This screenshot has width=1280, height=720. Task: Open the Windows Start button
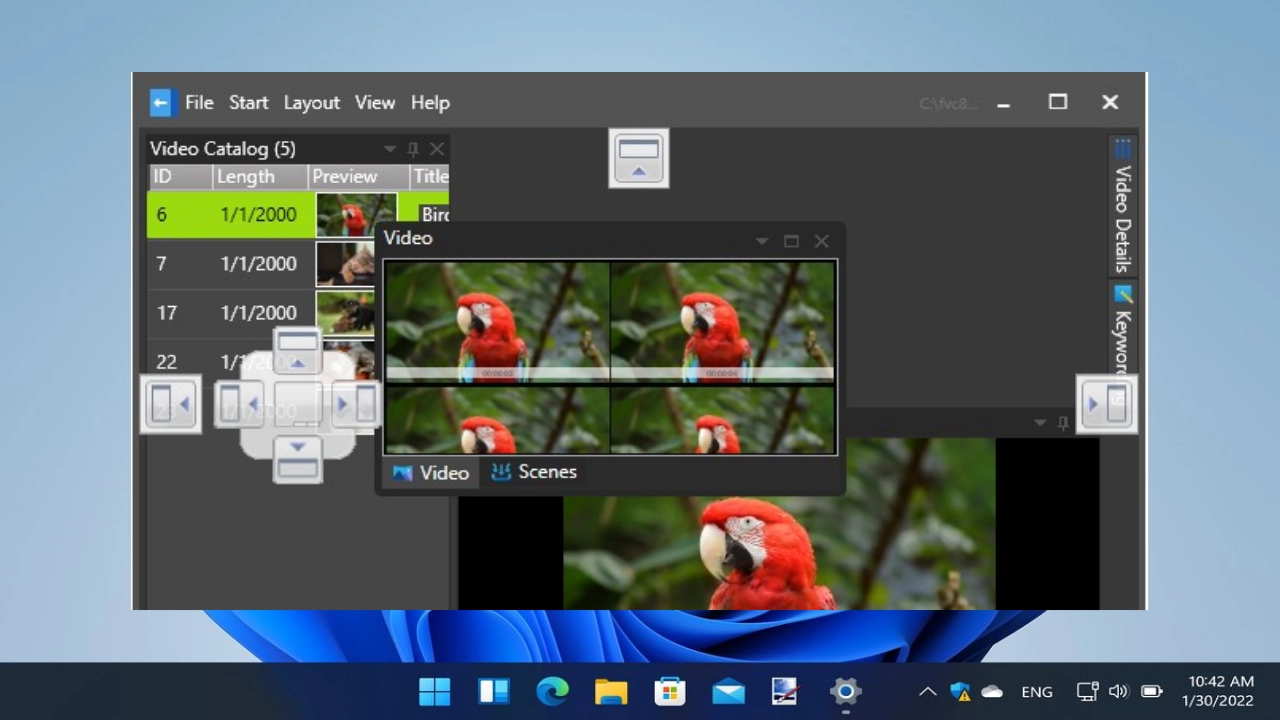pos(435,691)
